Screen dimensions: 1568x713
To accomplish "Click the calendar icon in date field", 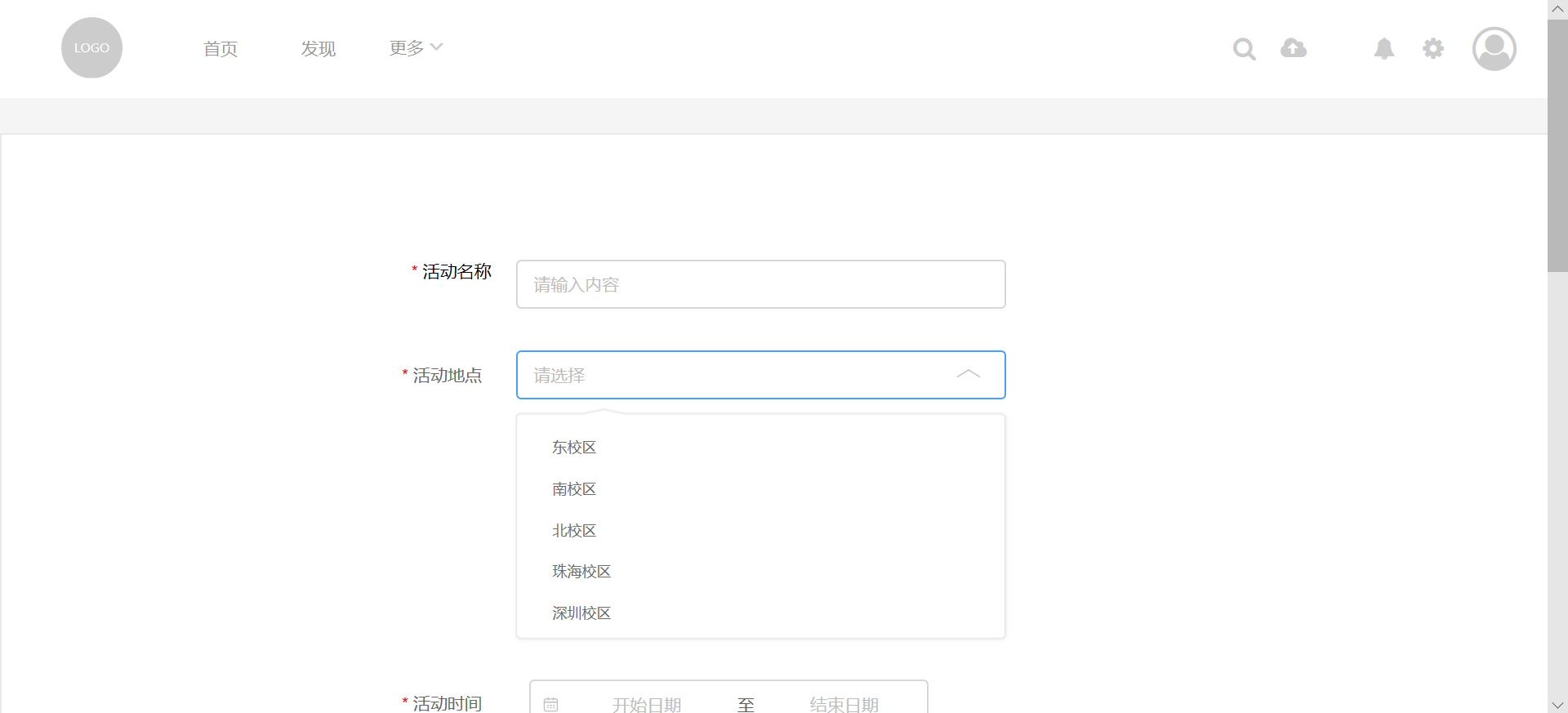I will [x=551, y=704].
